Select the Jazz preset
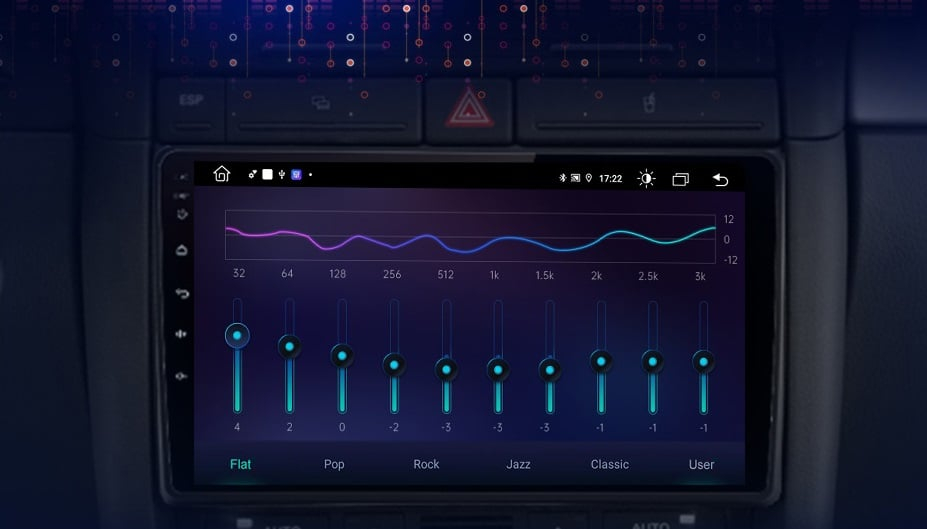The height and width of the screenshot is (529, 927). (518, 464)
